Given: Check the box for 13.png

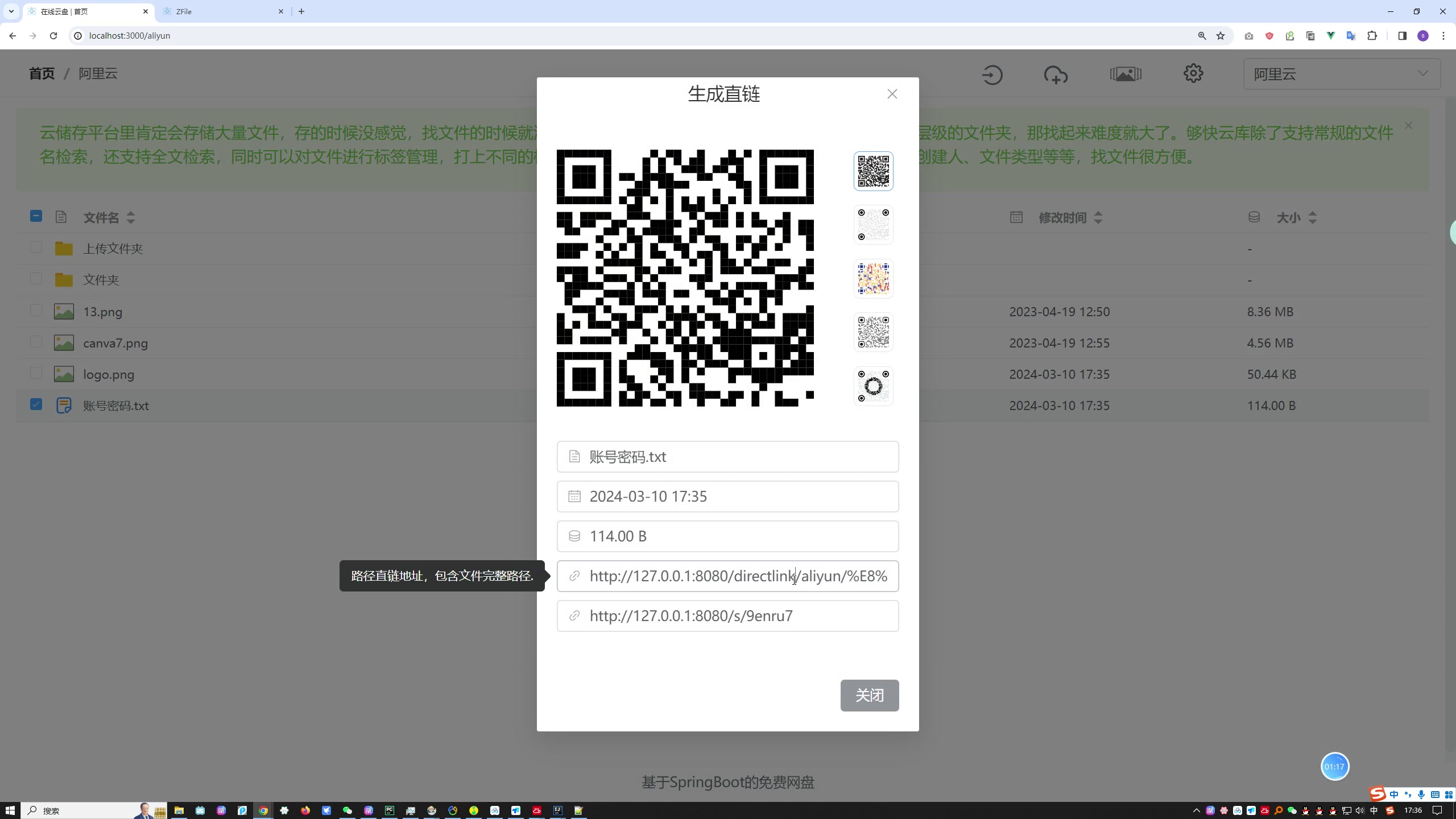Looking at the screenshot, I should [x=36, y=311].
